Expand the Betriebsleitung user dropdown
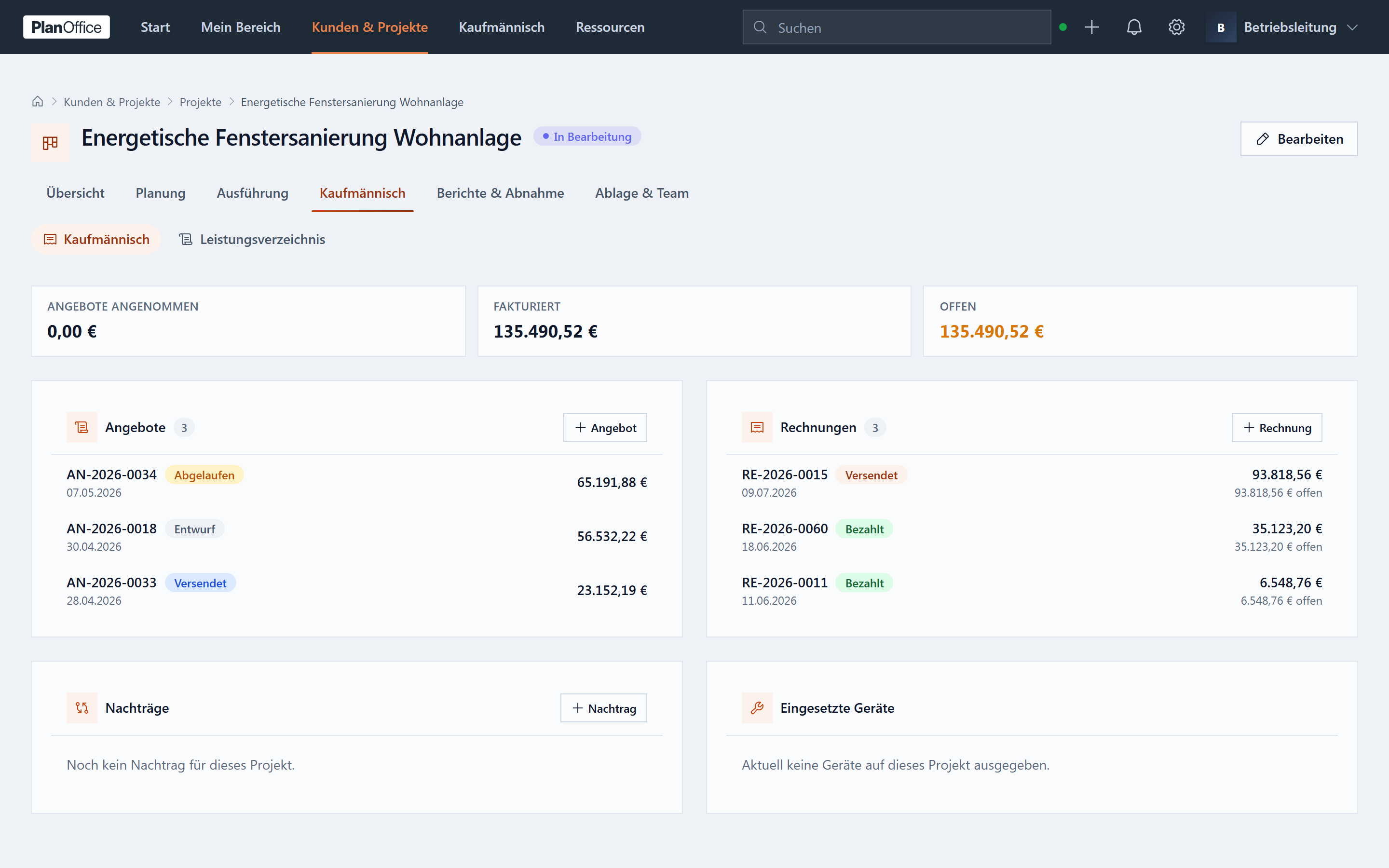The height and width of the screenshot is (868, 1389). [1282, 27]
